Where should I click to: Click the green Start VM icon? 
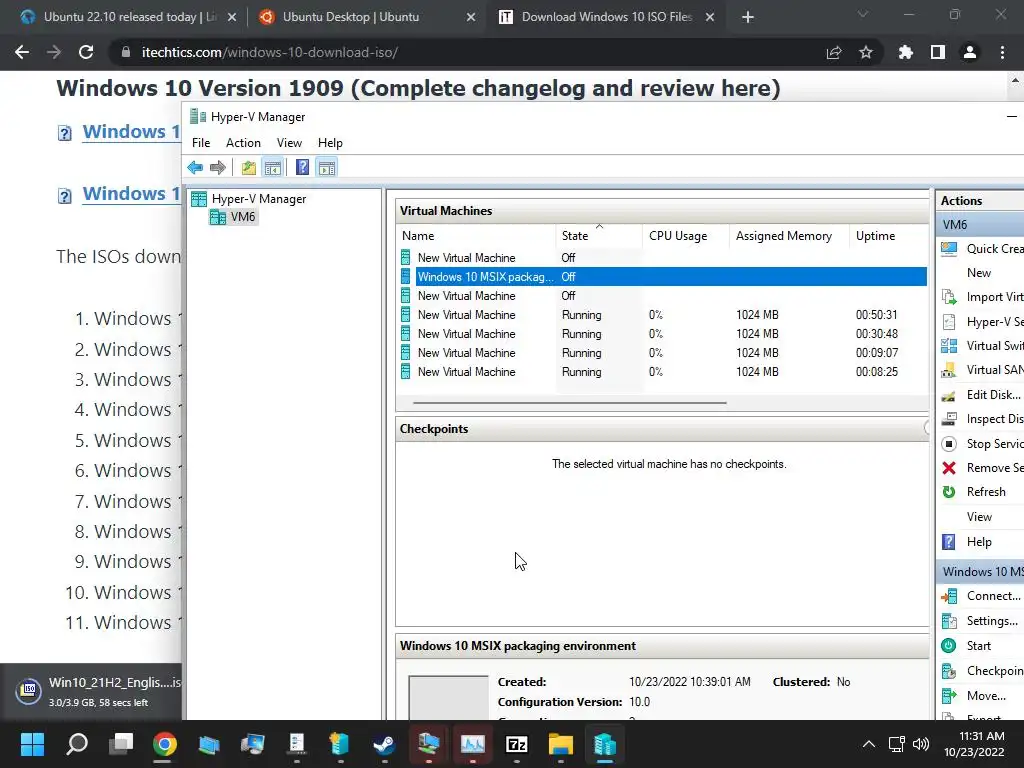point(949,646)
